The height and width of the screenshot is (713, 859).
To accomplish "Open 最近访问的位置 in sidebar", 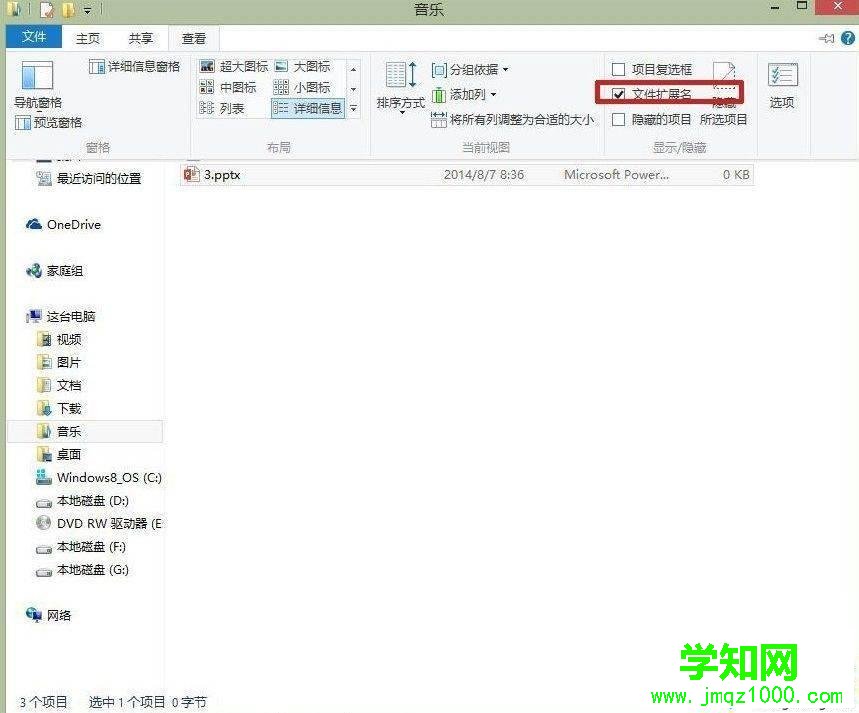I will click(88, 178).
